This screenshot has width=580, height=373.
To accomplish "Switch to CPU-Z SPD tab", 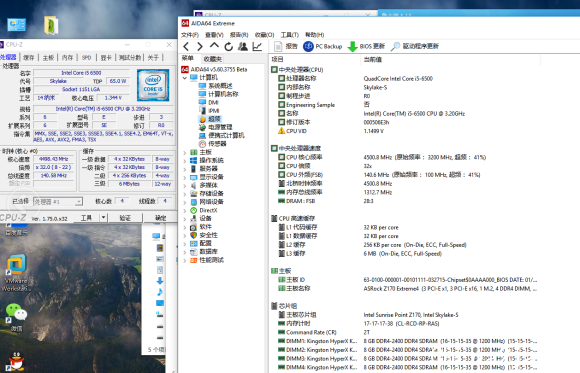I will pyautogui.click(x=87, y=57).
